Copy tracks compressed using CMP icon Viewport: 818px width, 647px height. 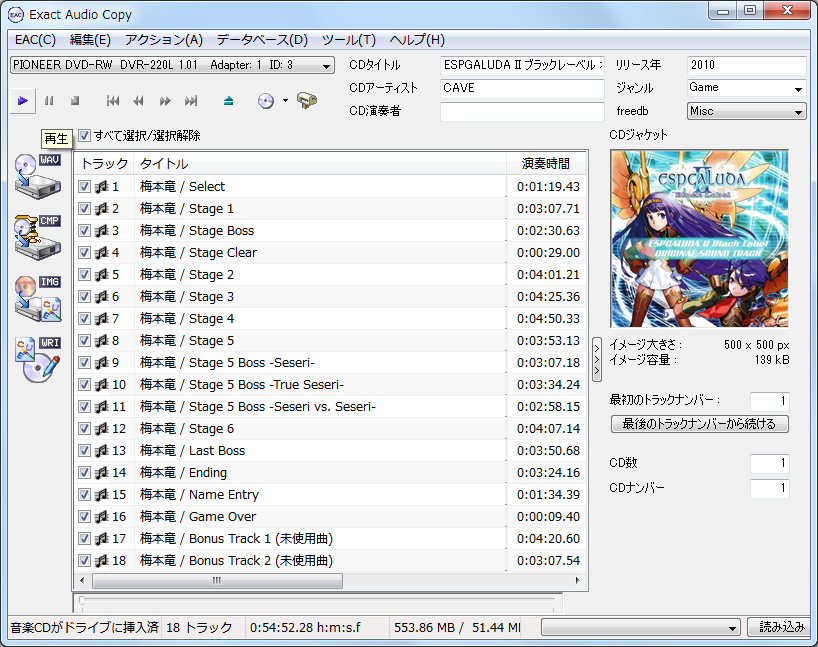(x=38, y=237)
